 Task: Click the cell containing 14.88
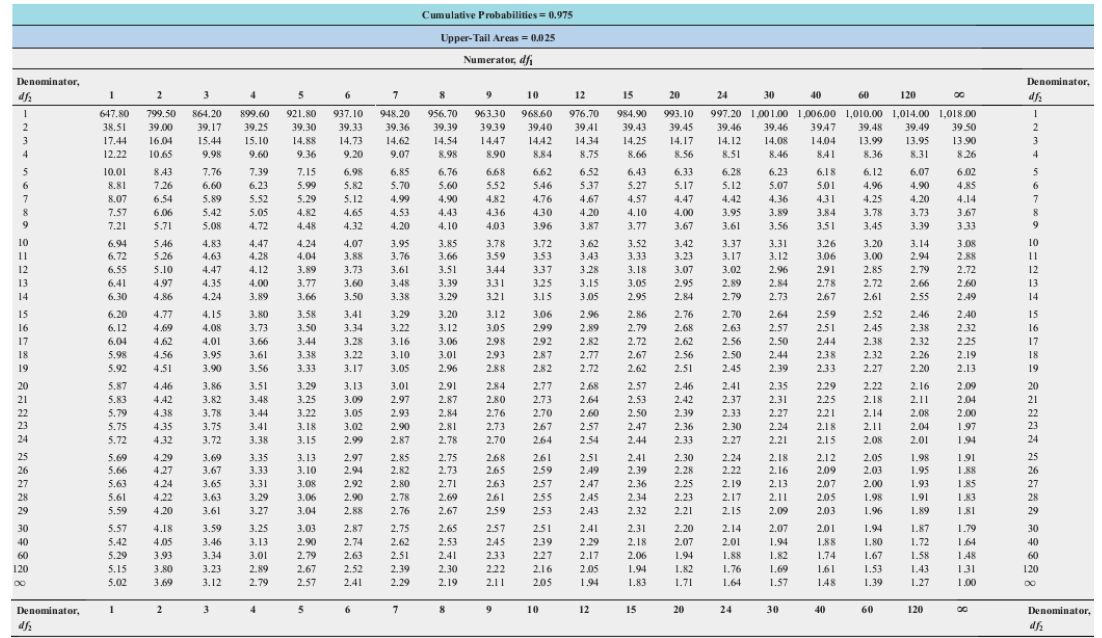pyautogui.click(x=304, y=141)
